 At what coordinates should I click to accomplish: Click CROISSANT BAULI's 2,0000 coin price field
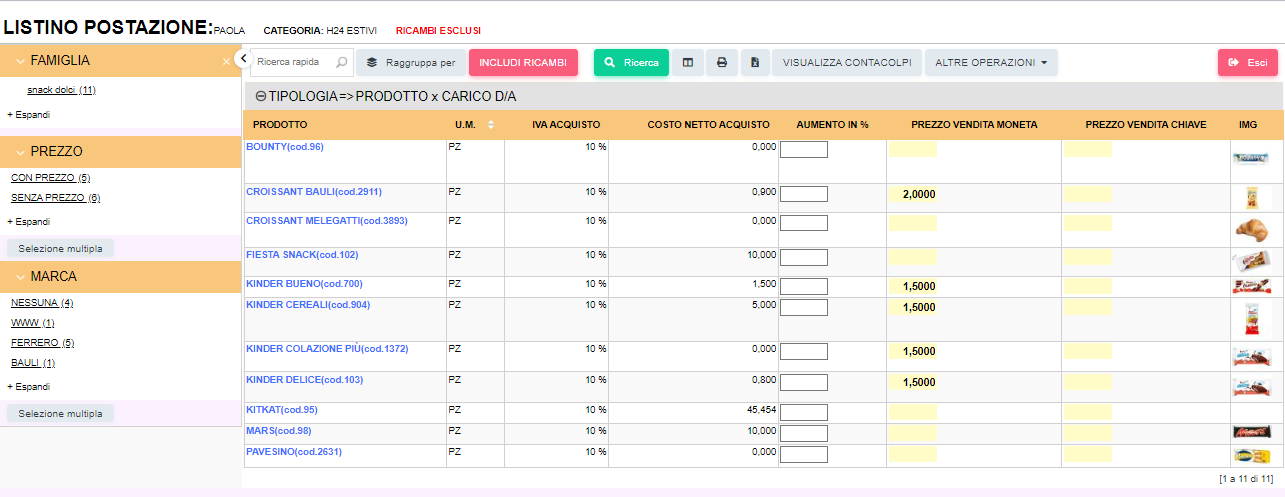point(913,194)
